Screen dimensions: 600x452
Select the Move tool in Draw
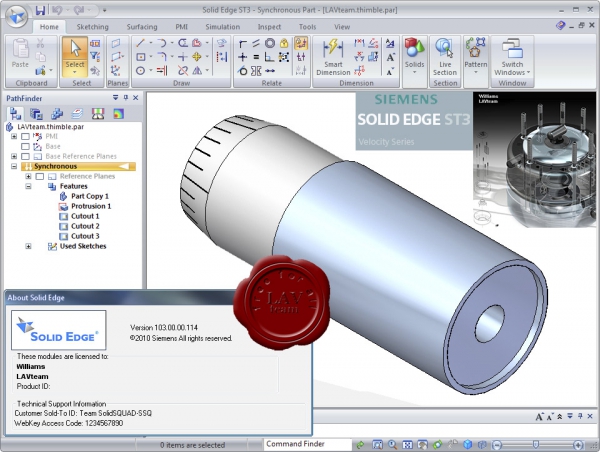click(x=197, y=57)
